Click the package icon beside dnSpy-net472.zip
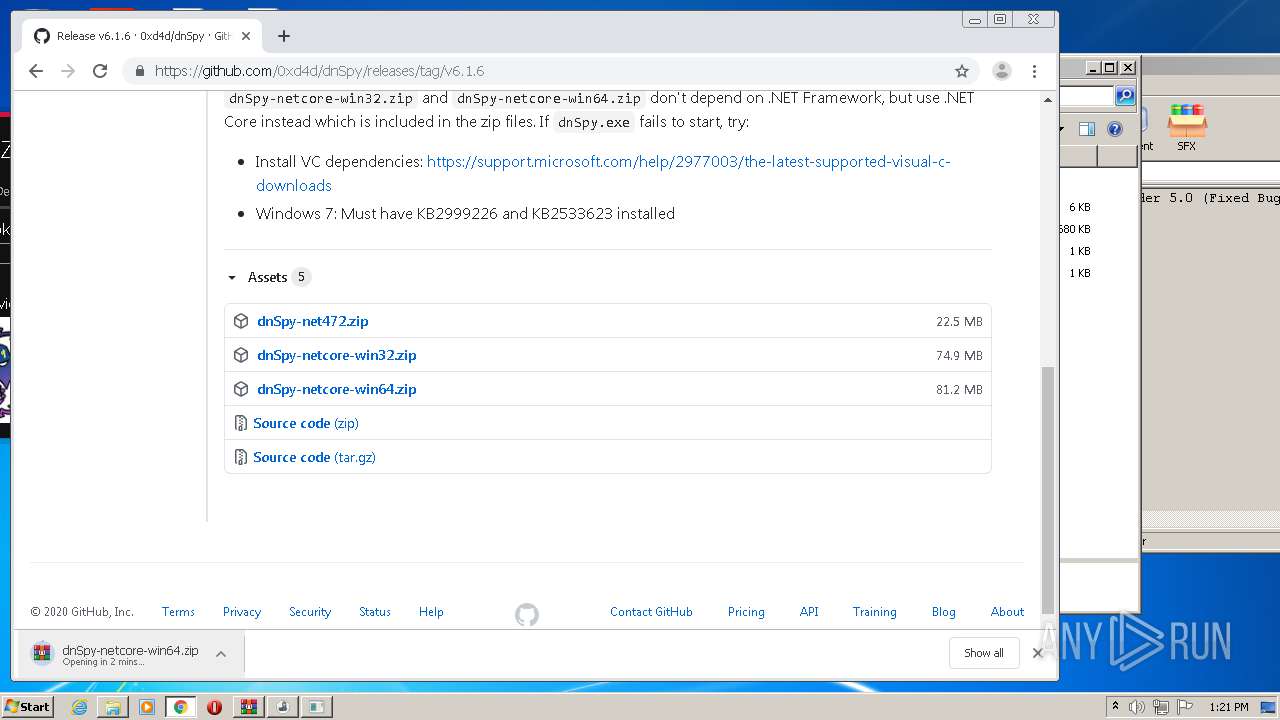This screenshot has height=720, width=1280. [x=241, y=321]
